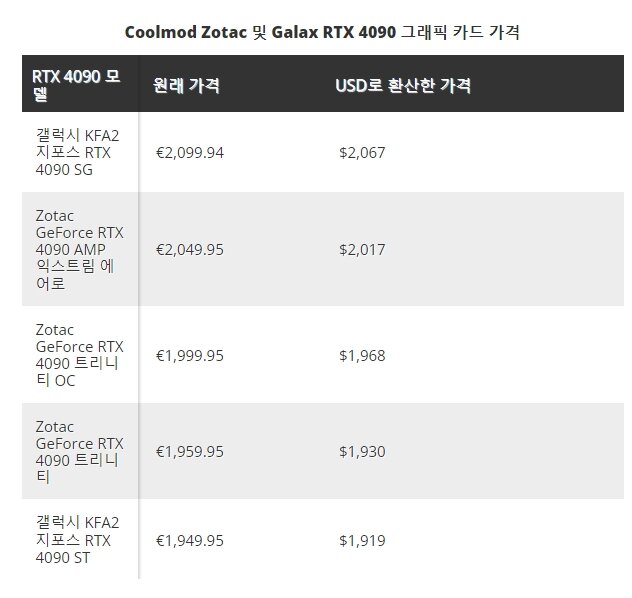Click the dark table header bar's empty area

(548, 83)
